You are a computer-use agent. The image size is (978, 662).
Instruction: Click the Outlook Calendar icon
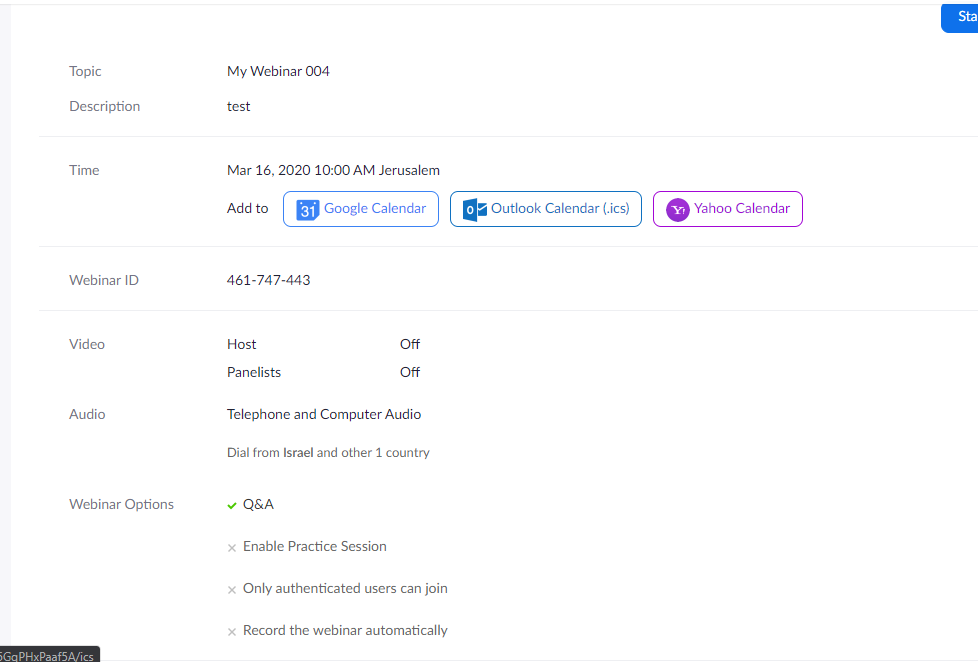(475, 209)
